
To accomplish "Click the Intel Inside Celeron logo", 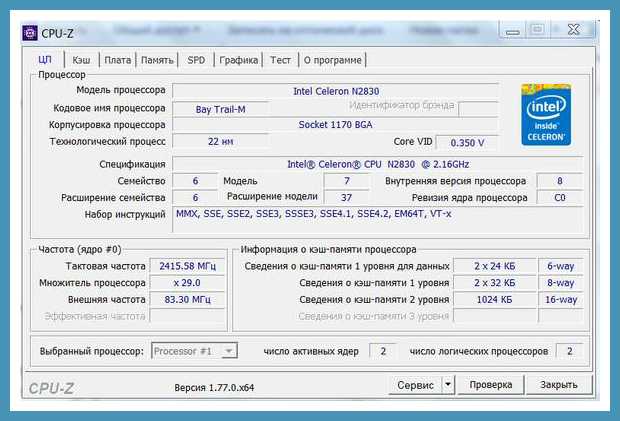I will coord(546,115).
